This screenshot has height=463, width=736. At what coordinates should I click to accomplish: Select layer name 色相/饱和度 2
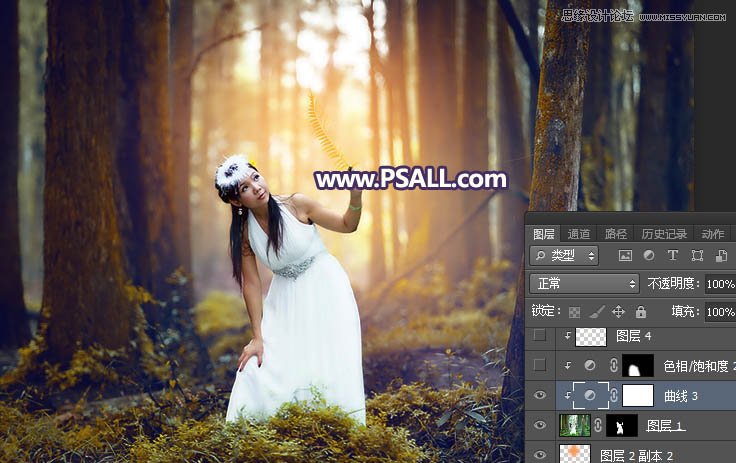click(699, 366)
